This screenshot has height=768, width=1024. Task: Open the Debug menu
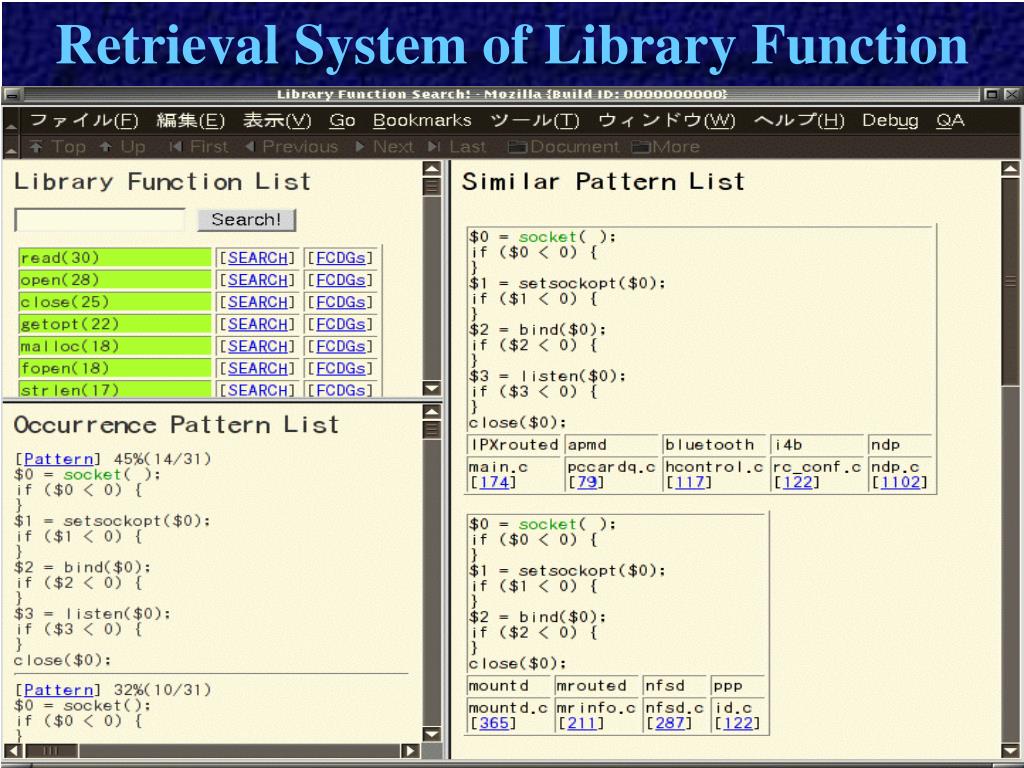(x=889, y=121)
